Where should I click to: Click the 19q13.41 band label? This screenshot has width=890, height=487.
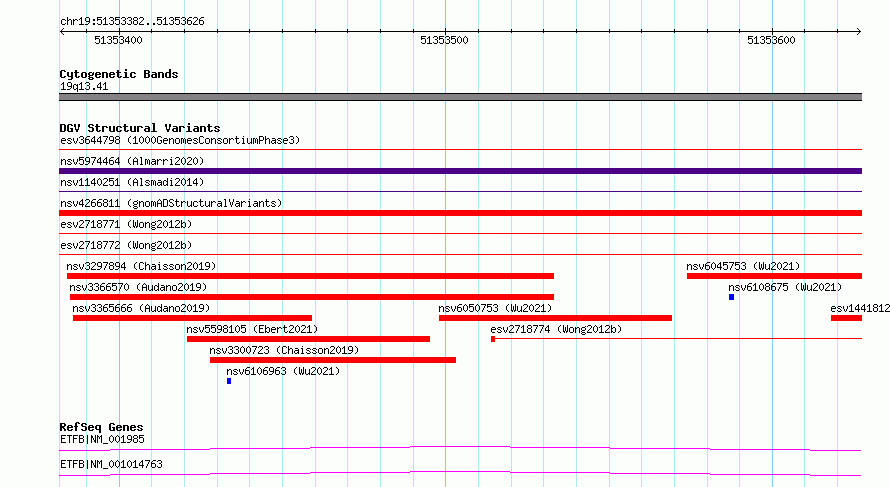coord(84,86)
